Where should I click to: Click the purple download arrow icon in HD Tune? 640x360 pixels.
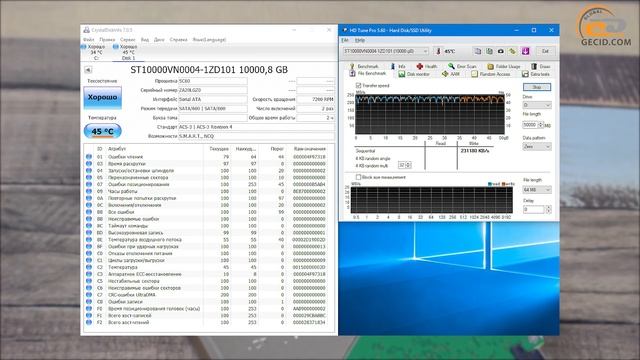coord(525,51)
